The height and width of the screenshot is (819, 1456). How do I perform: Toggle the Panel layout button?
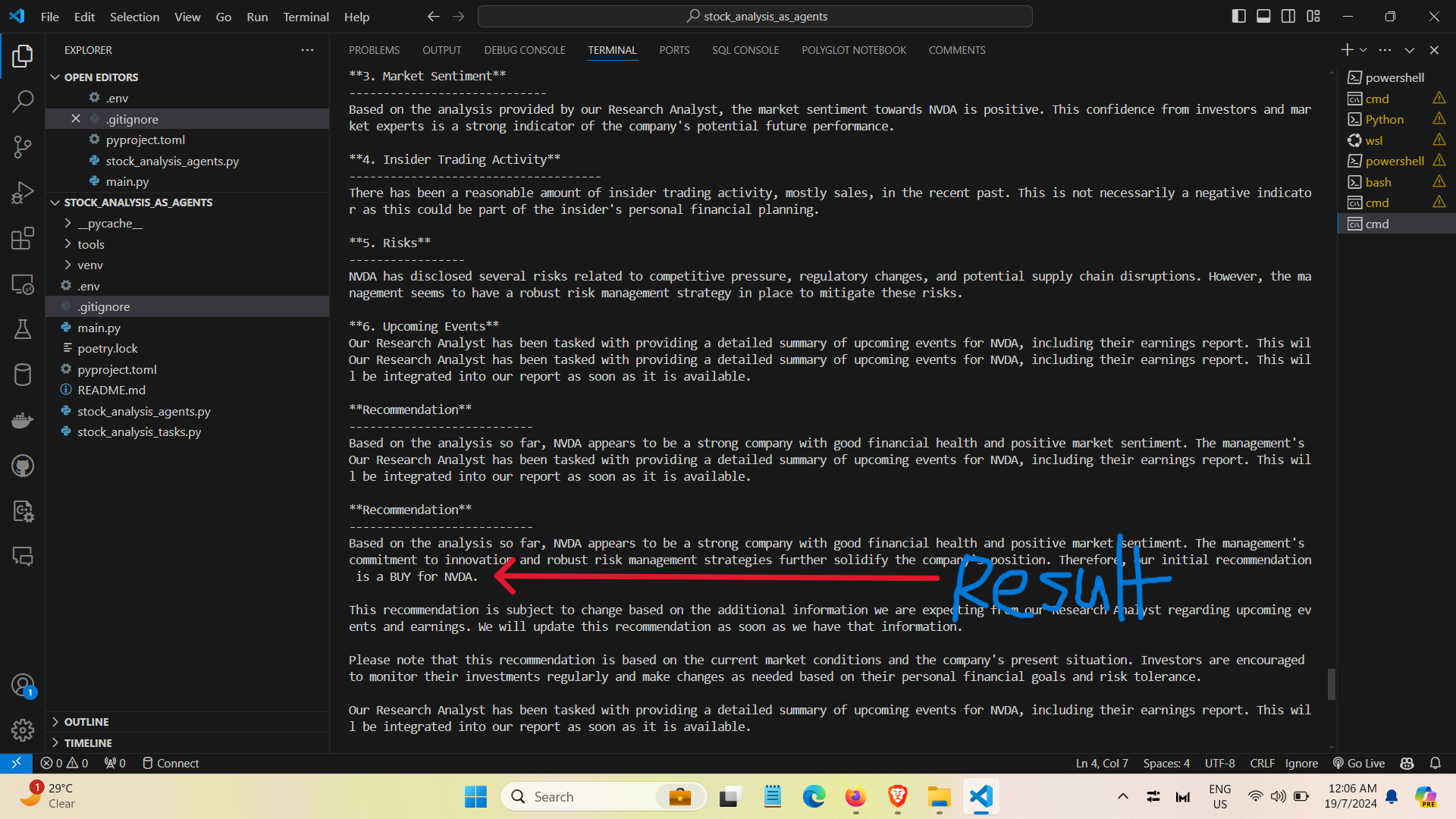(x=1263, y=17)
